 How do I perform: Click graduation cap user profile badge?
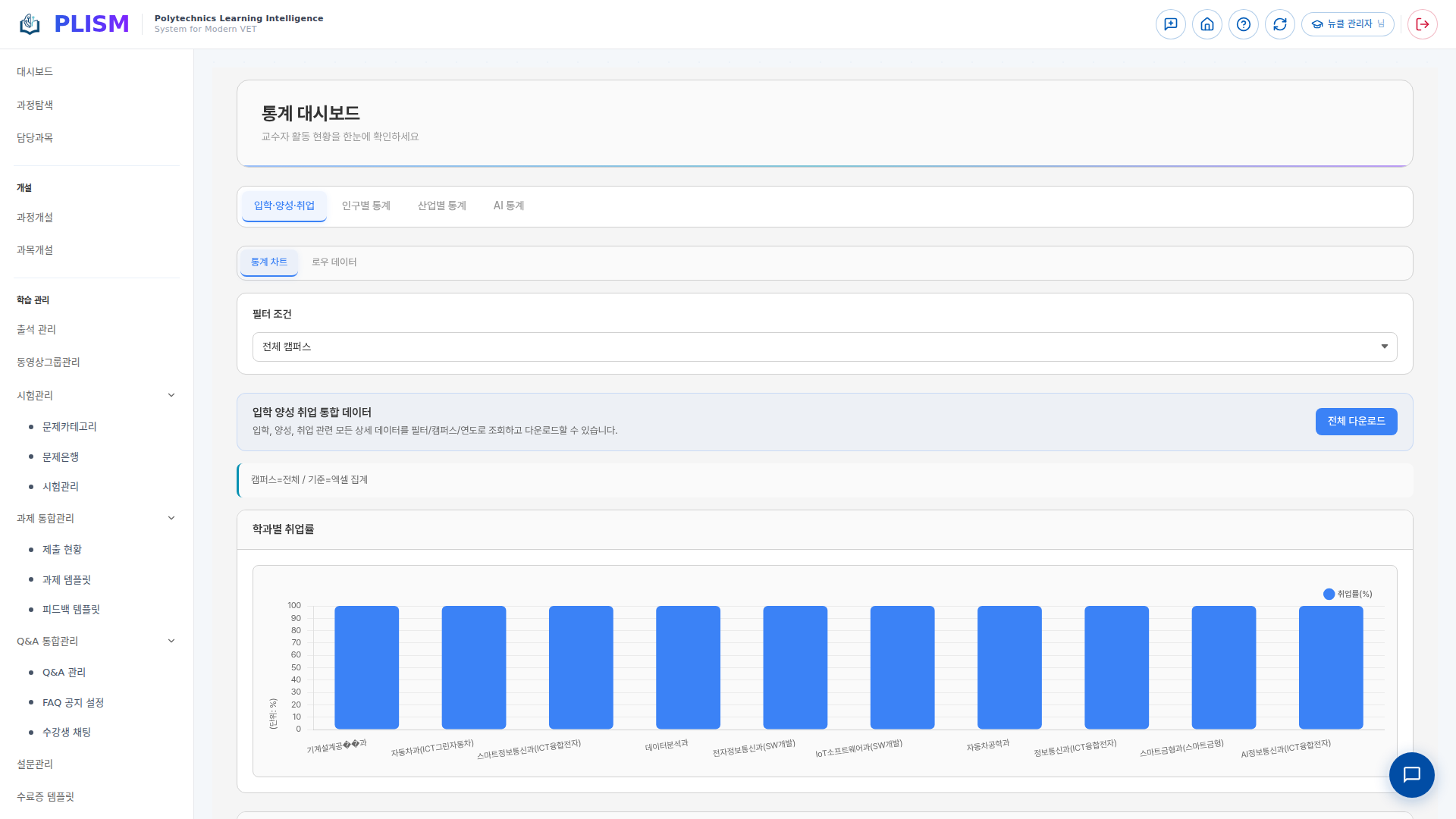point(1348,24)
